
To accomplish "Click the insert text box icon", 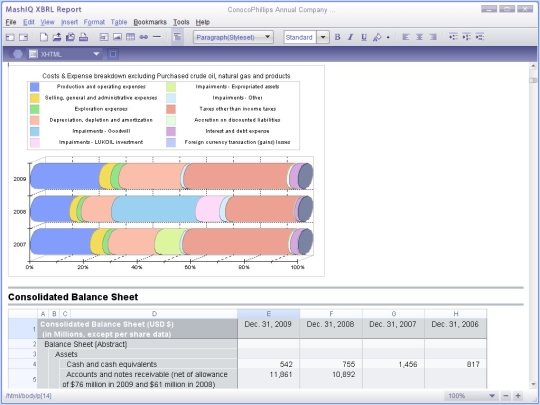I will (104, 37).
